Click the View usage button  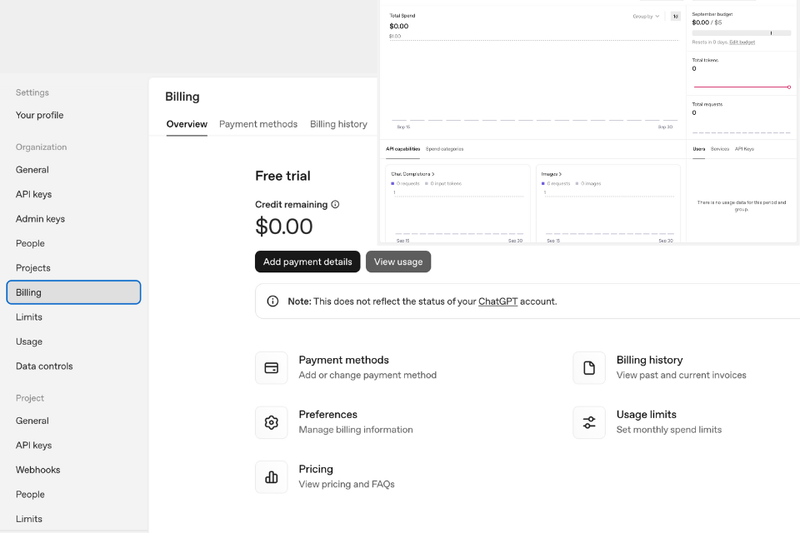pyautogui.click(x=398, y=262)
